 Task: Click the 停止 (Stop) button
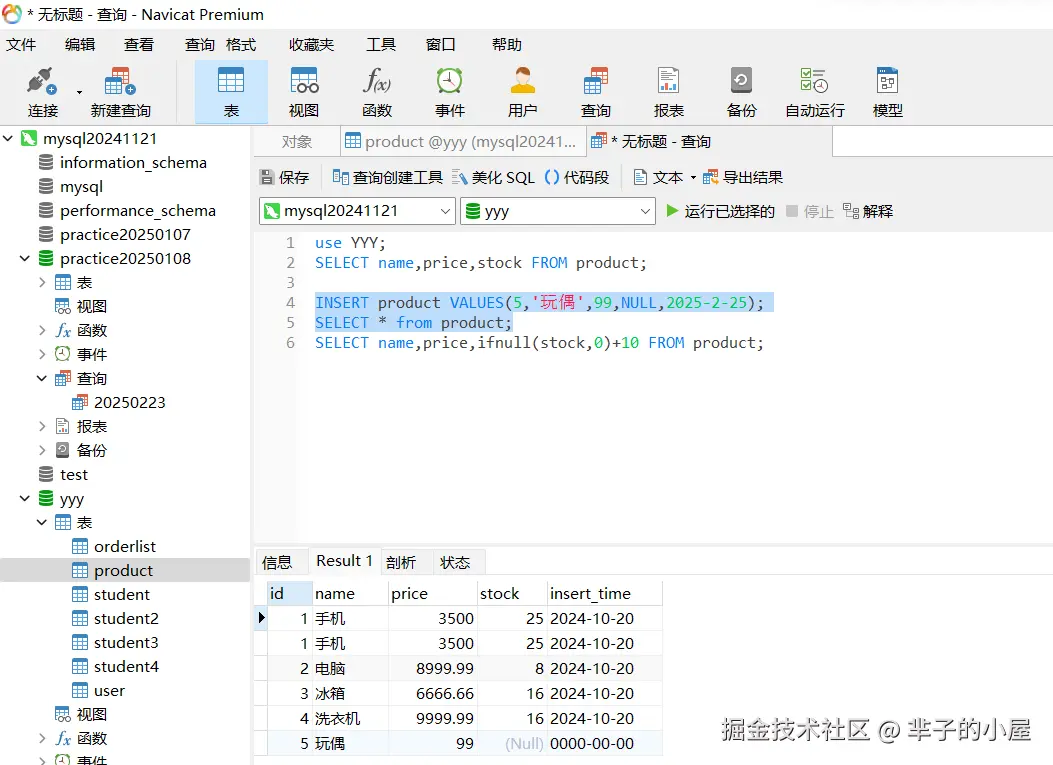(809, 212)
